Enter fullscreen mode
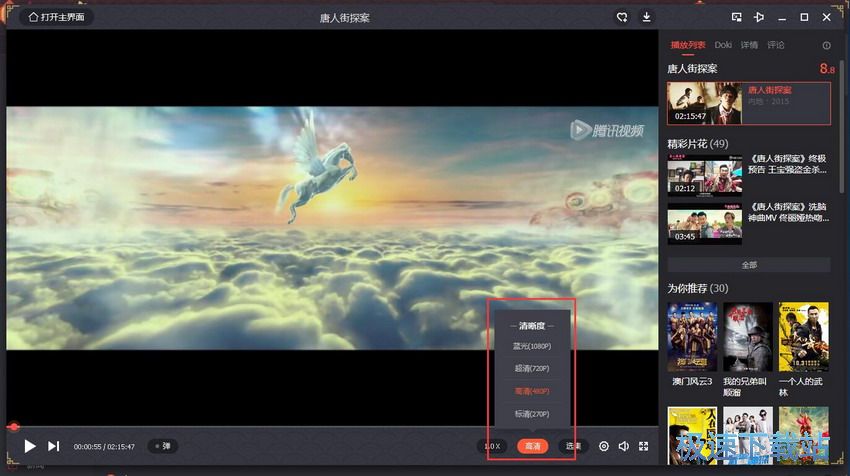The image size is (850, 476). [x=643, y=446]
